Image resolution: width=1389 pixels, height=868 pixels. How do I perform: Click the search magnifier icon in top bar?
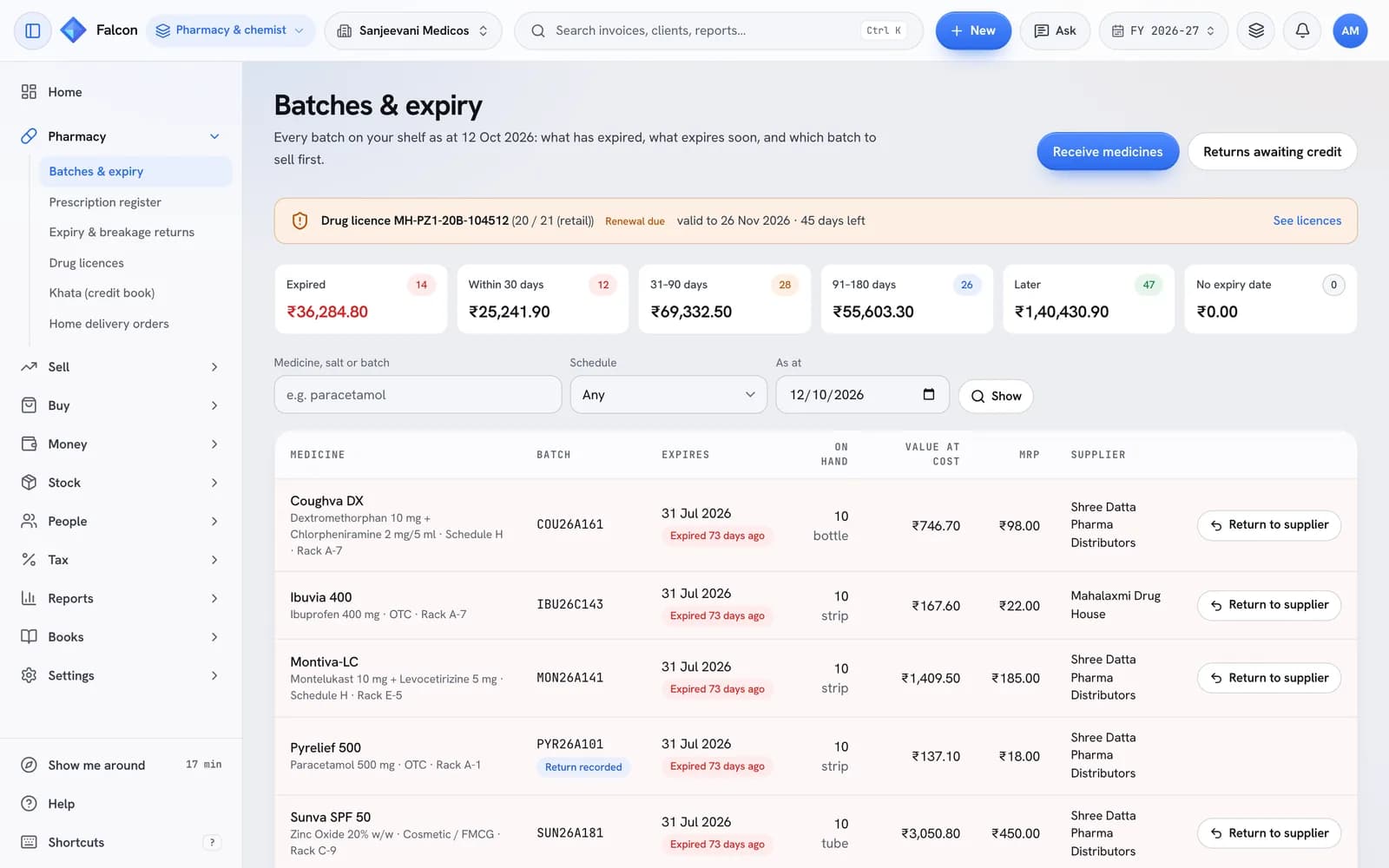[x=538, y=30]
